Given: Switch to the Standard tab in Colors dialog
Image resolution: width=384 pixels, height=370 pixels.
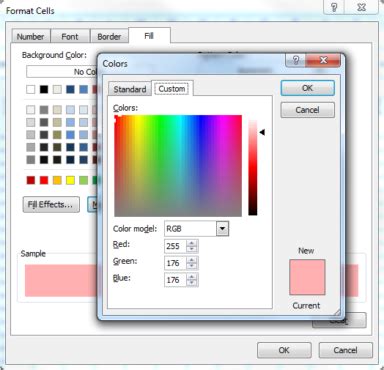Looking at the screenshot, I should pos(130,89).
